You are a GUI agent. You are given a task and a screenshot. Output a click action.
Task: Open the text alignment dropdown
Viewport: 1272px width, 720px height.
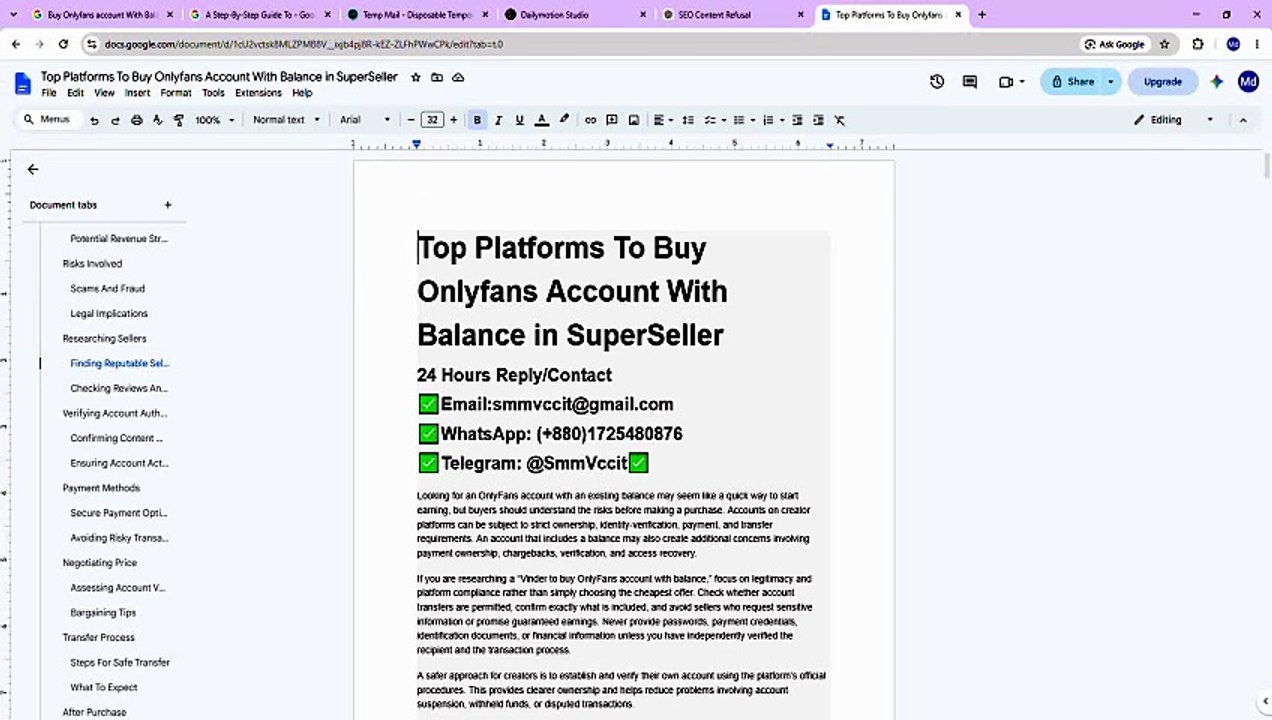pos(663,120)
